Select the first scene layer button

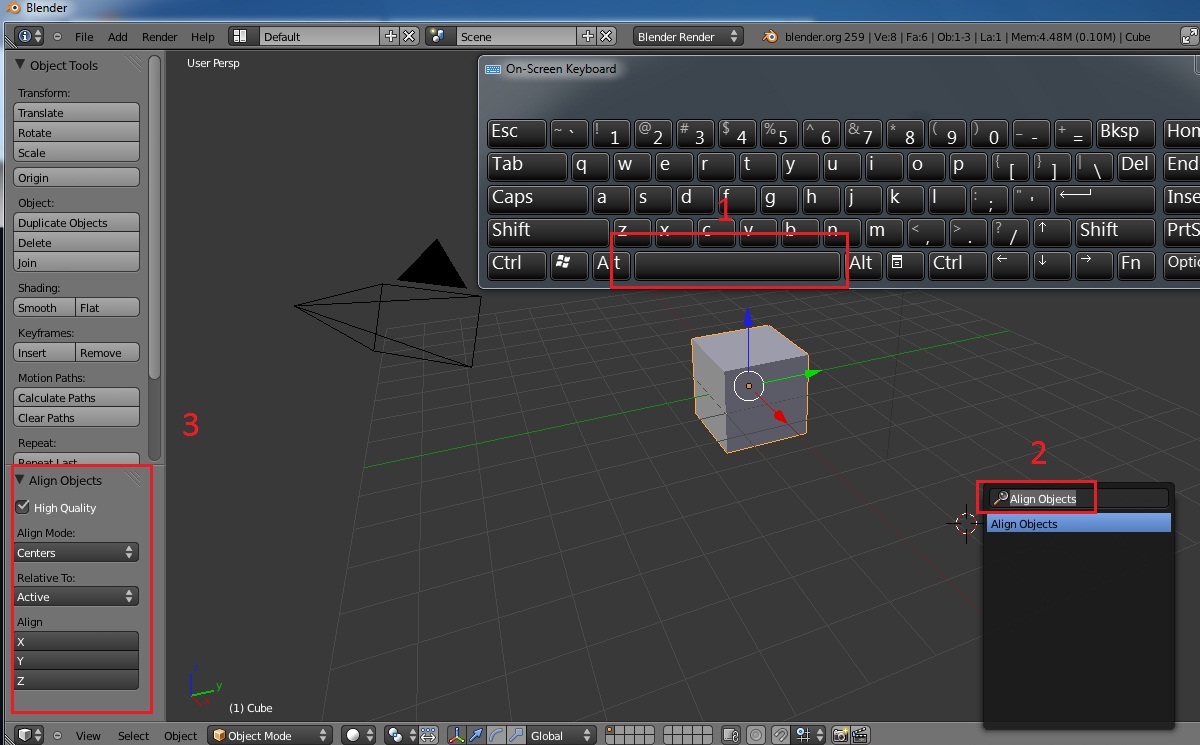pos(611,729)
